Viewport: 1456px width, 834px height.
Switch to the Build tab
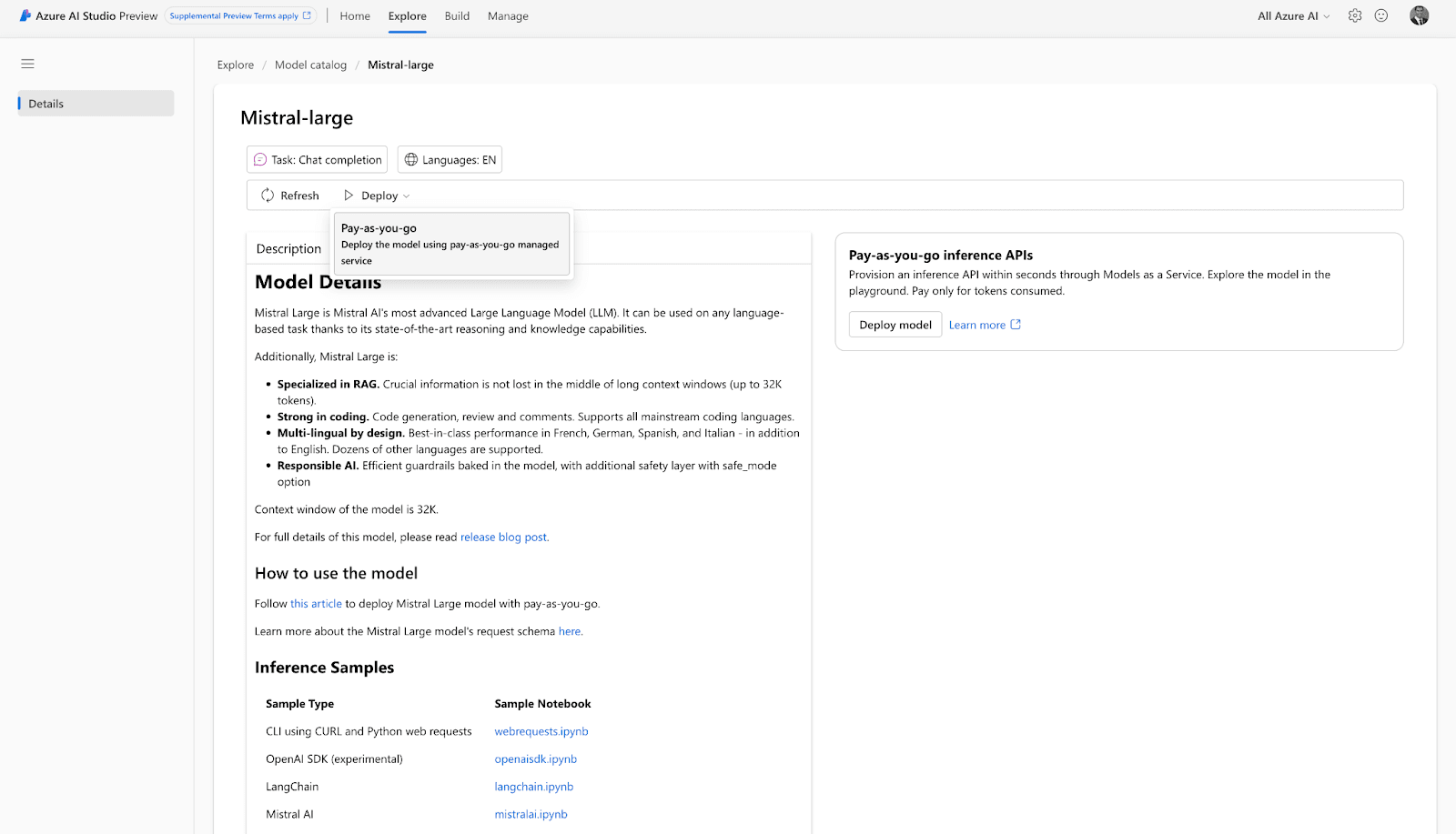click(x=457, y=15)
